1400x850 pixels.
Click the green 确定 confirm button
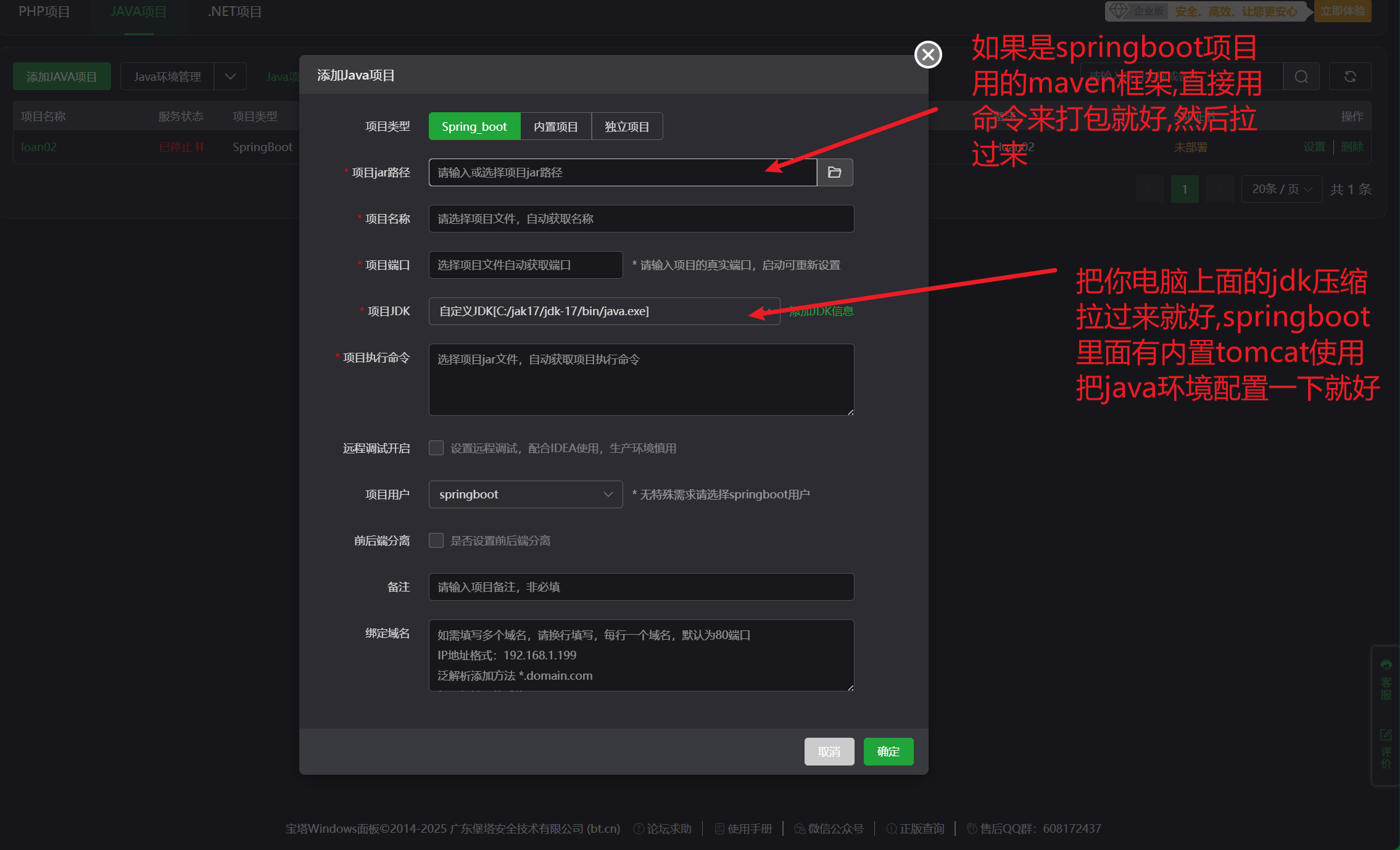pyautogui.click(x=888, y=751)
